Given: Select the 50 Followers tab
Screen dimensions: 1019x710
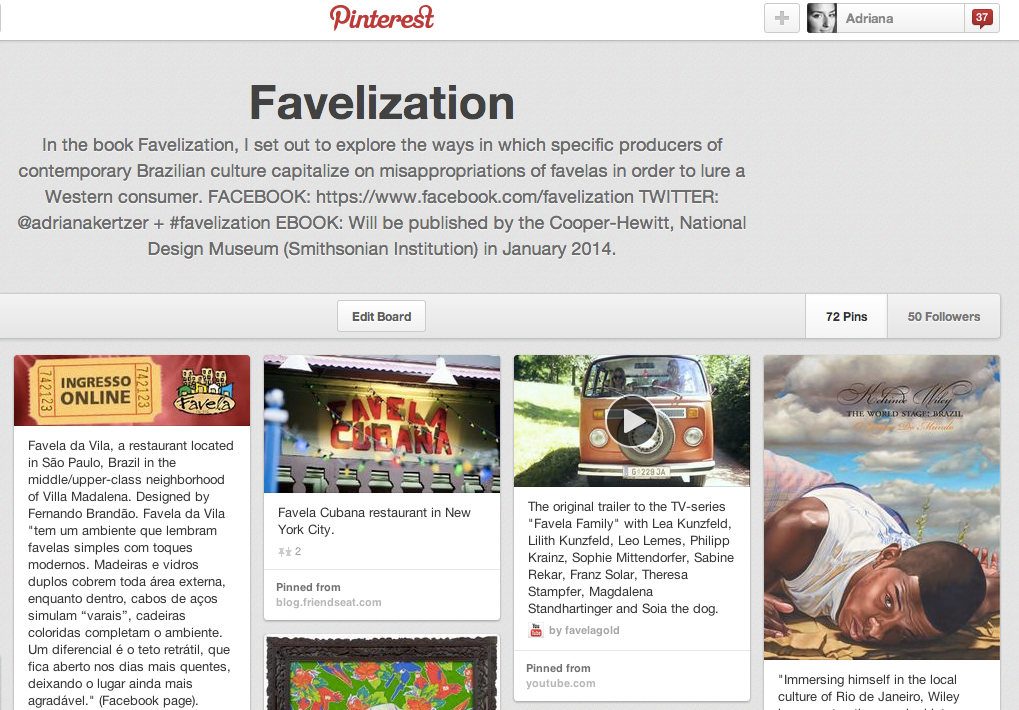Looking at the screenshot, I should 944,316.
